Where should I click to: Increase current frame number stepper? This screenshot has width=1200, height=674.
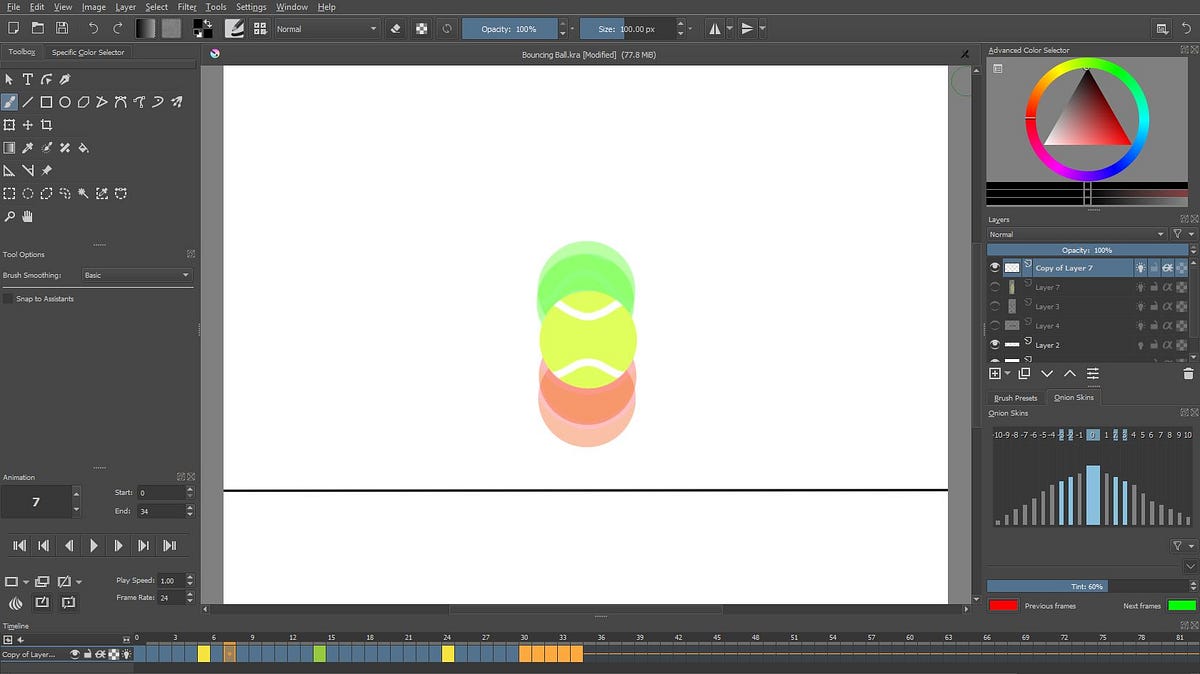click(x=77, y=493)
